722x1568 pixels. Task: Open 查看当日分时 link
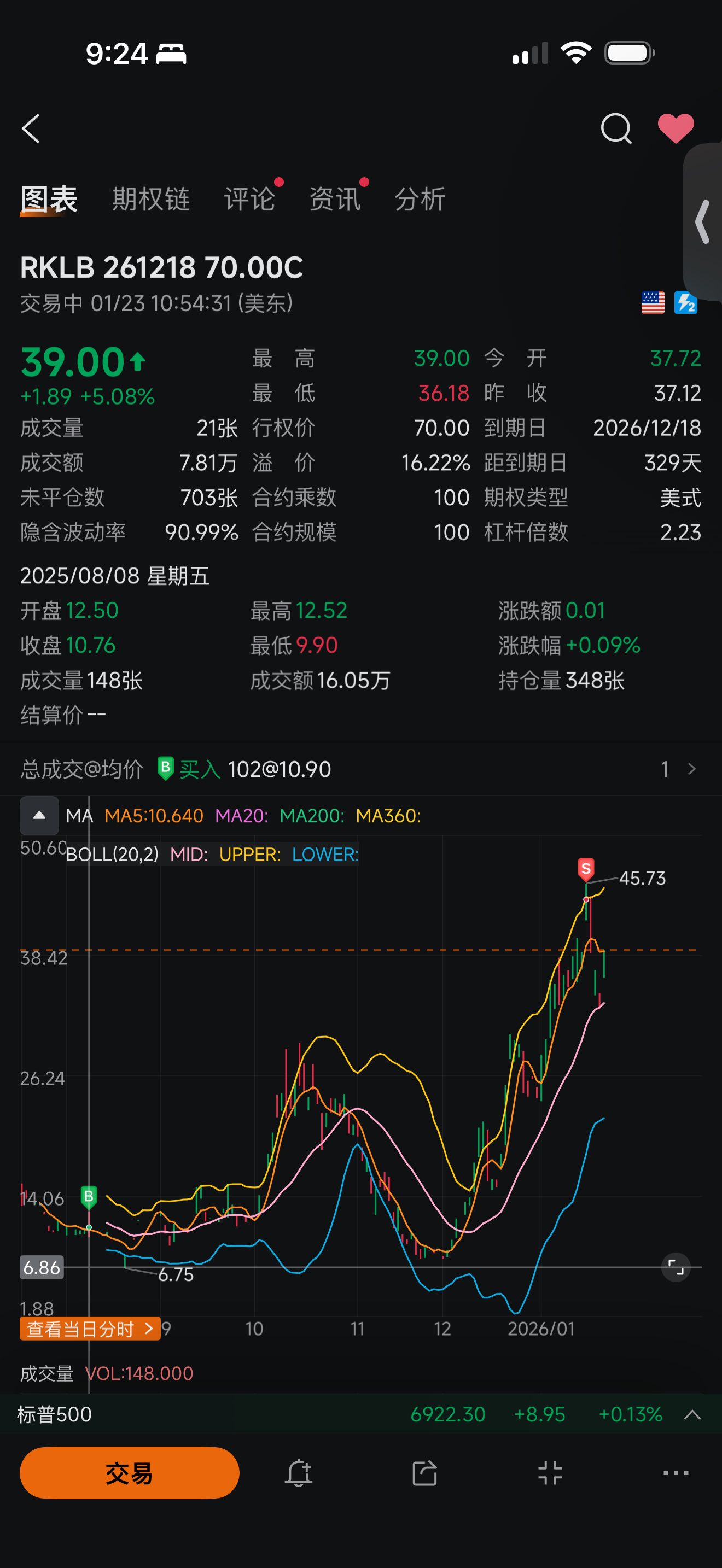[x=90, y=1329]
